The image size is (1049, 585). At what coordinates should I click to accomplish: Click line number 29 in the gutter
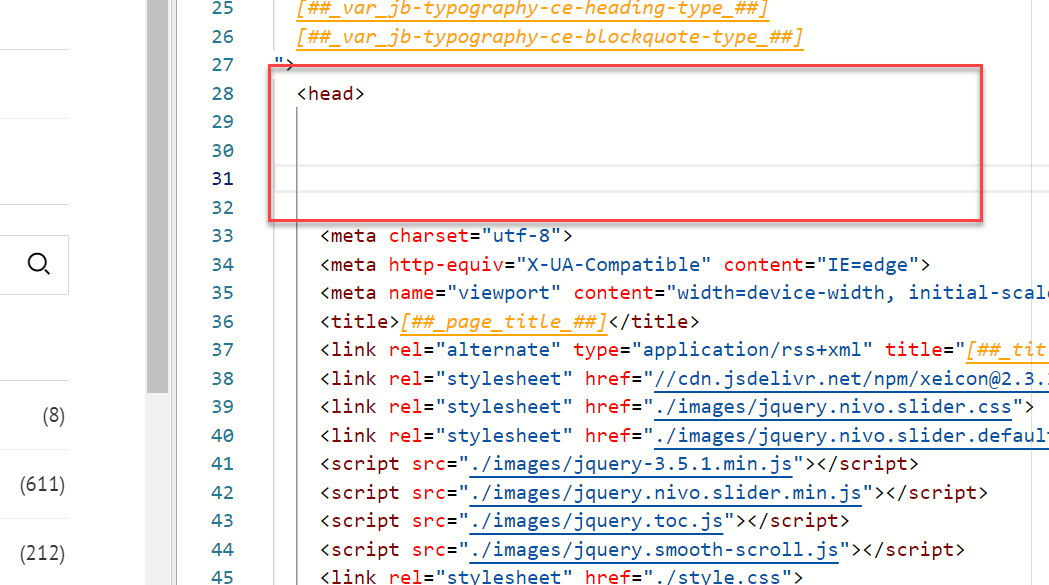coord(222,122)
